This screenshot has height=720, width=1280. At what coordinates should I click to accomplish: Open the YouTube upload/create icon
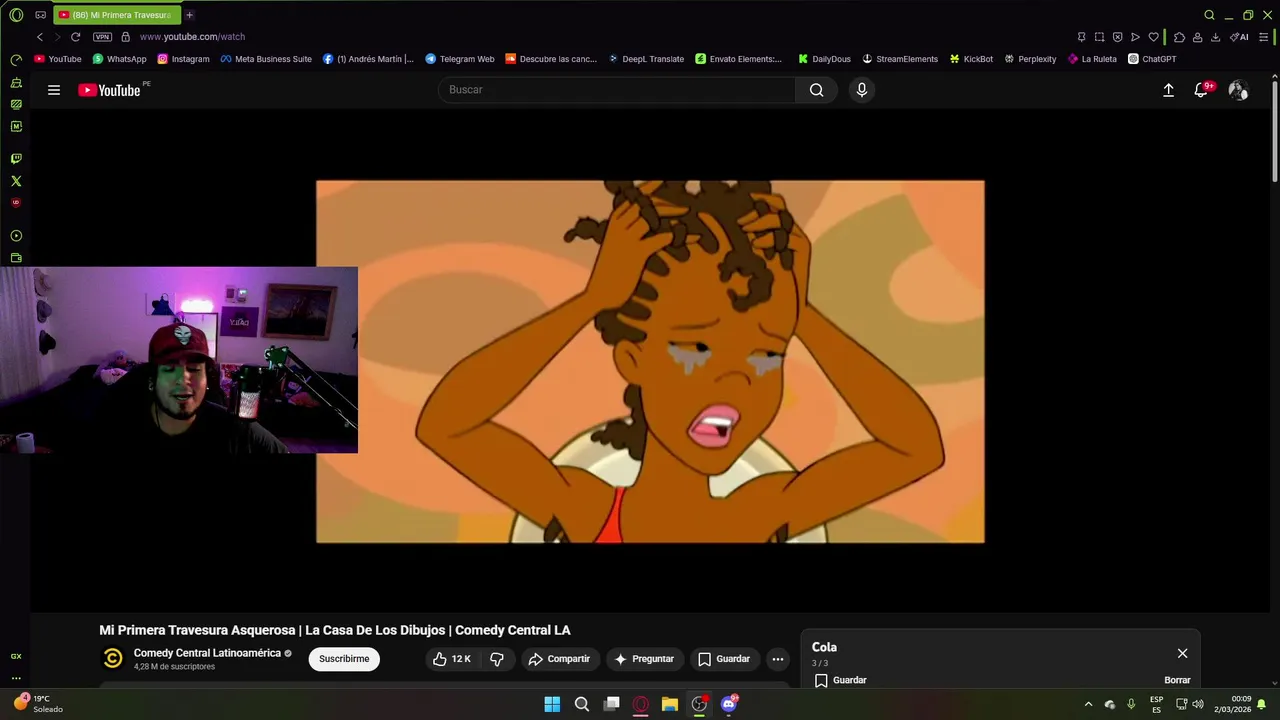[x=1168, y=90]
